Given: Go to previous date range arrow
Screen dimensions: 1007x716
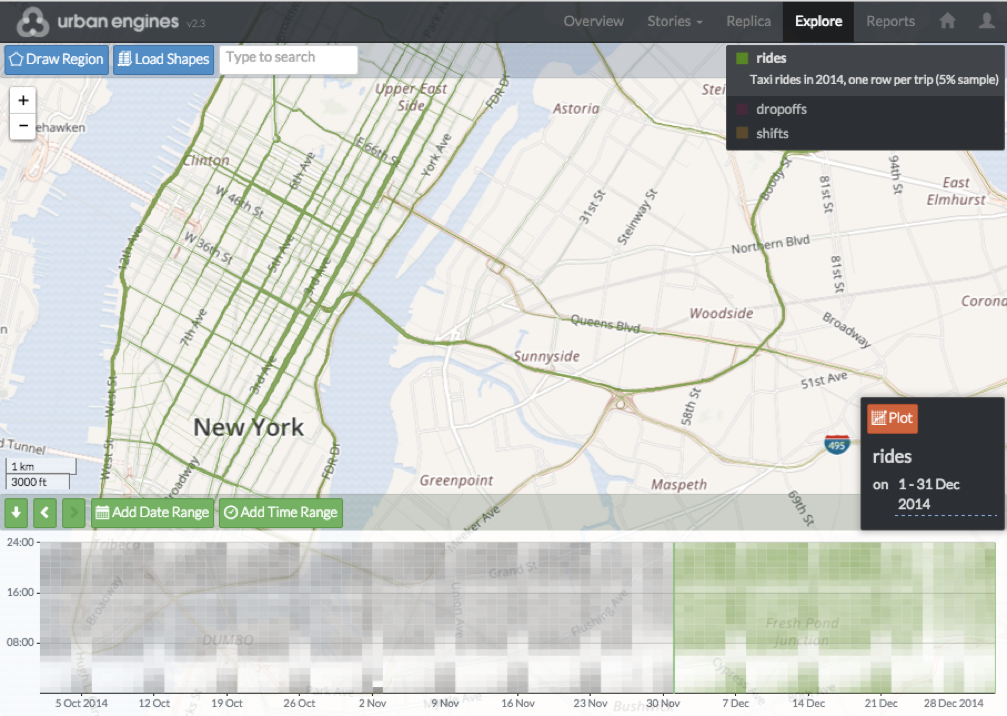Looking at the screenshot, I should point(45,513).
